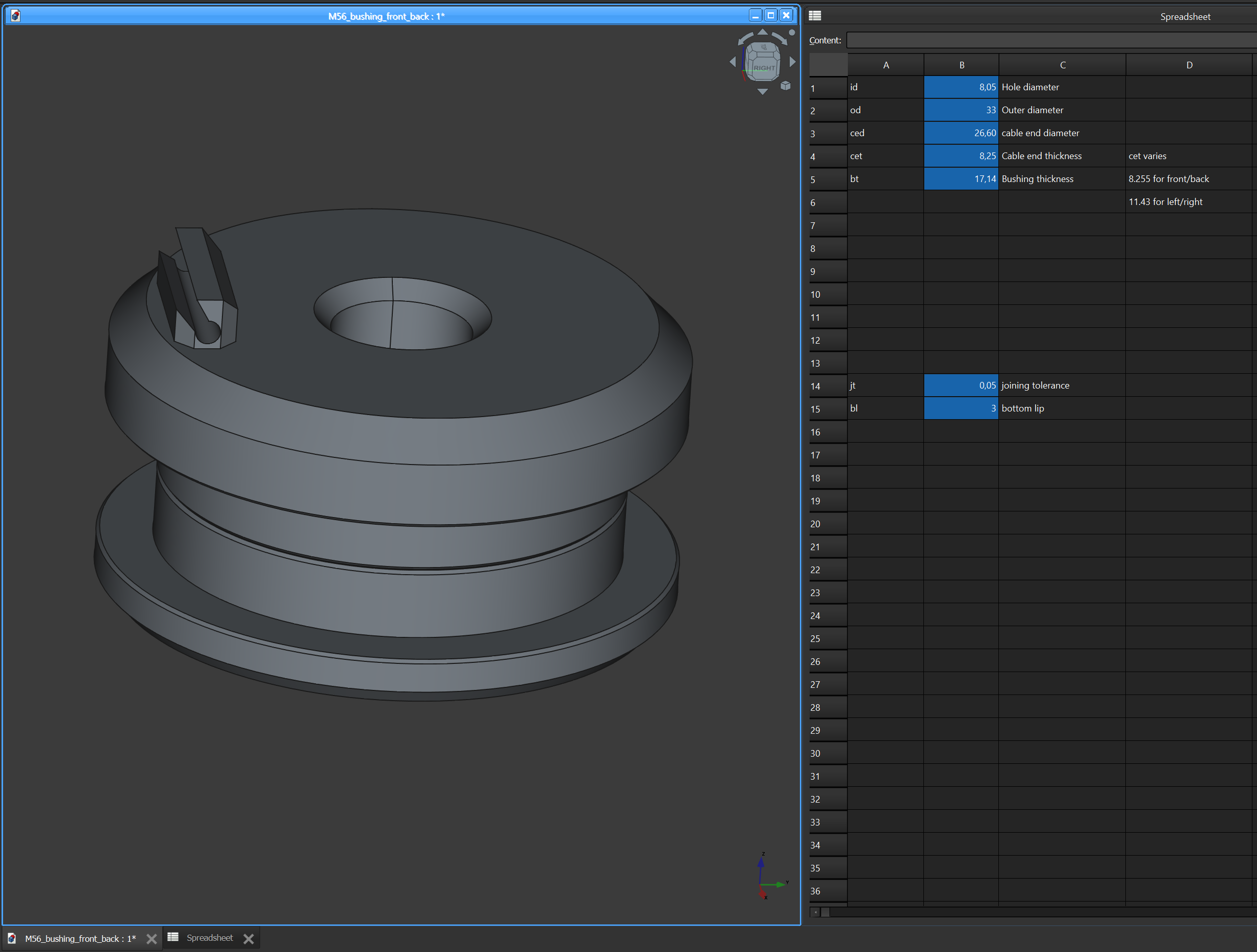The image size is (1257, 952).
Task: Switch to Spreadsheet tab at bottom
Action: pyautogui.click(x=210, y=938)
